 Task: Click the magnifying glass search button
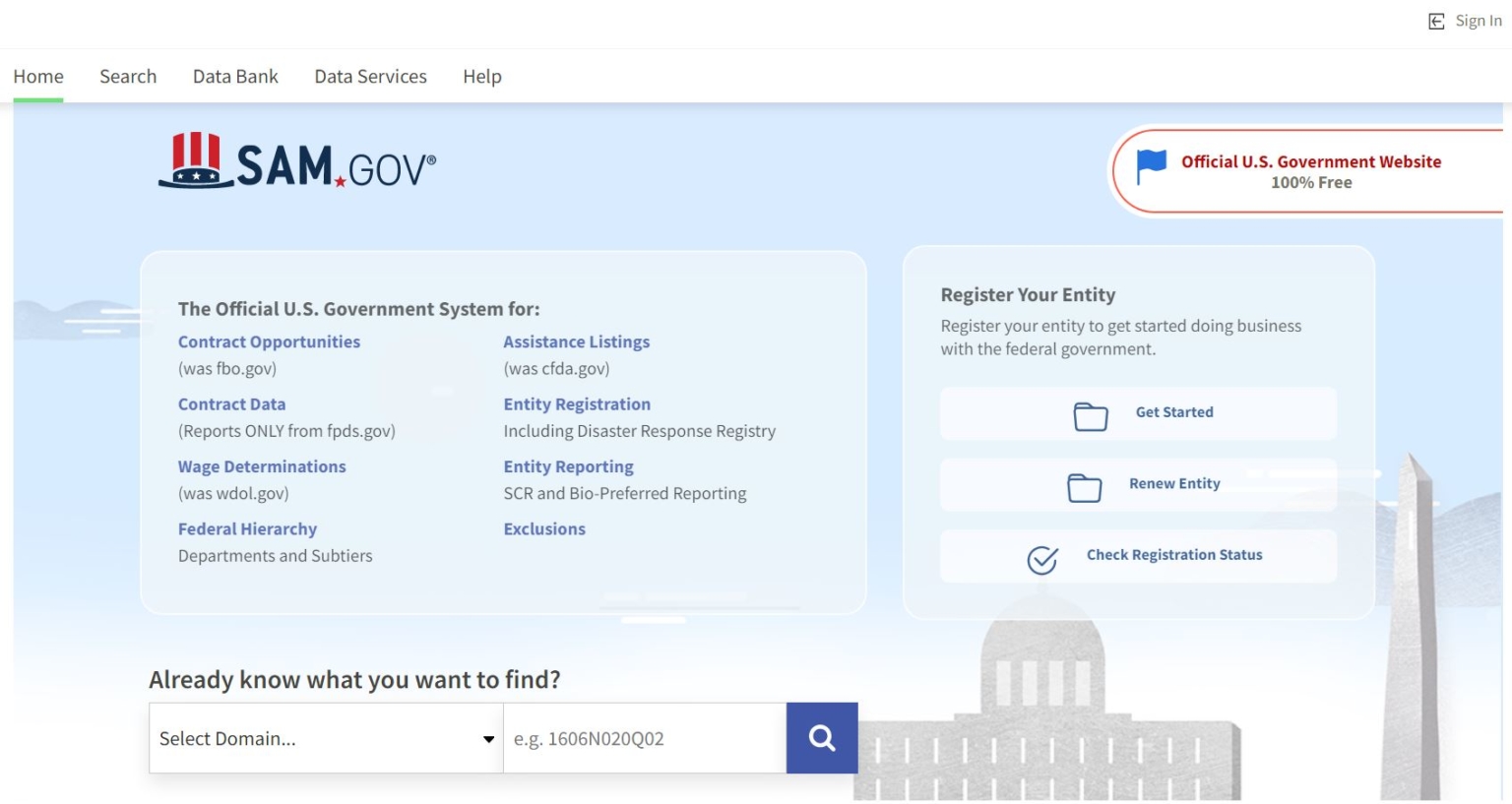pos(822,738)
